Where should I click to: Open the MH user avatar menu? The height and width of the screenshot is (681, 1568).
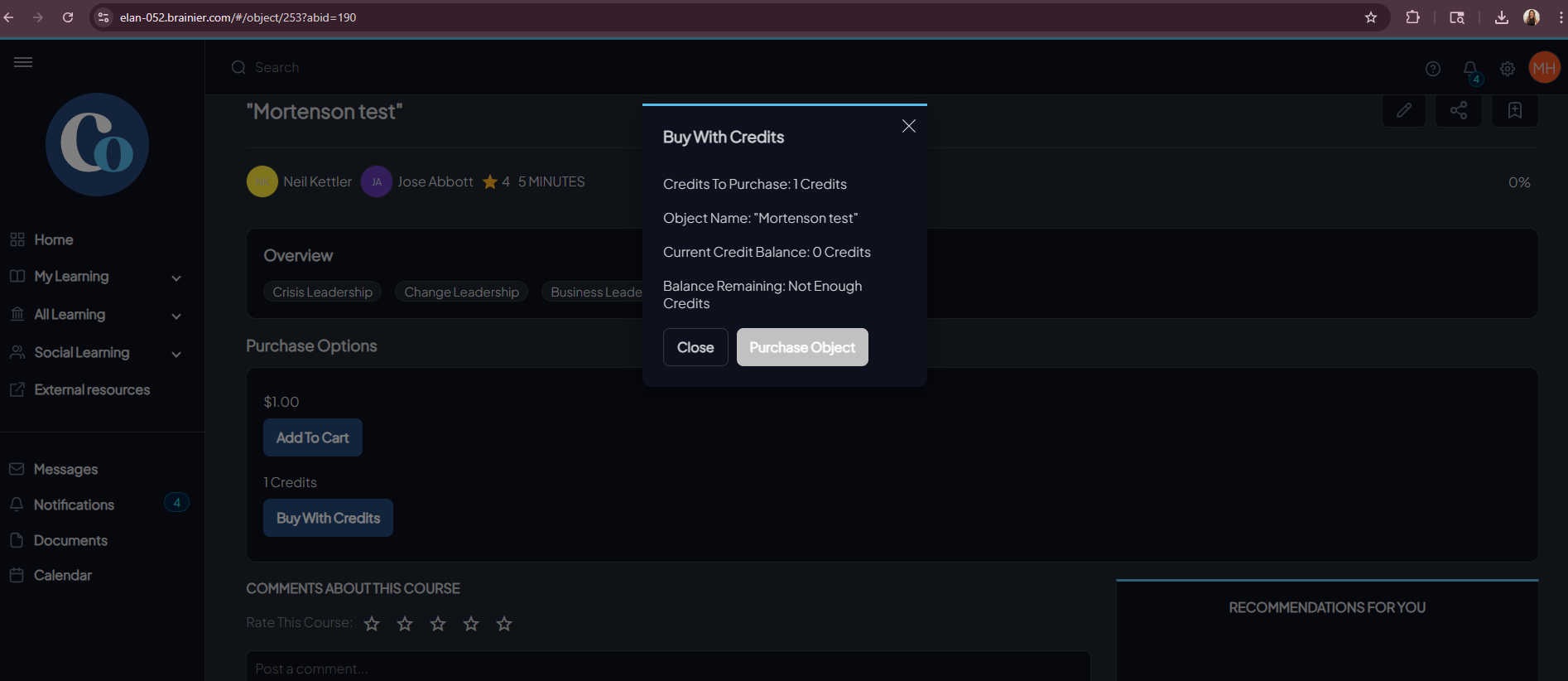click(x=1544, y=68)
